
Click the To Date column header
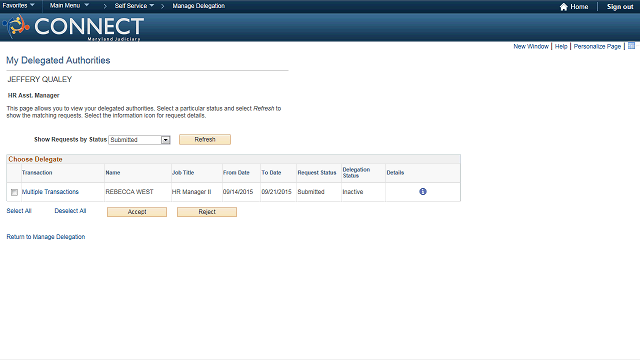[x=271, y=173]
